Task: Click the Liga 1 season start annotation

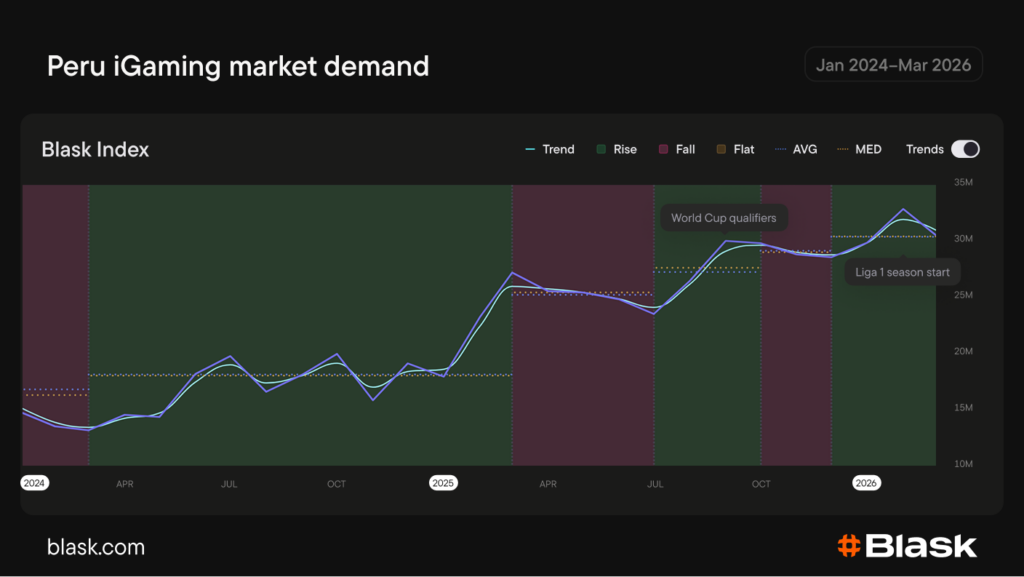Action: pos(902,272)
